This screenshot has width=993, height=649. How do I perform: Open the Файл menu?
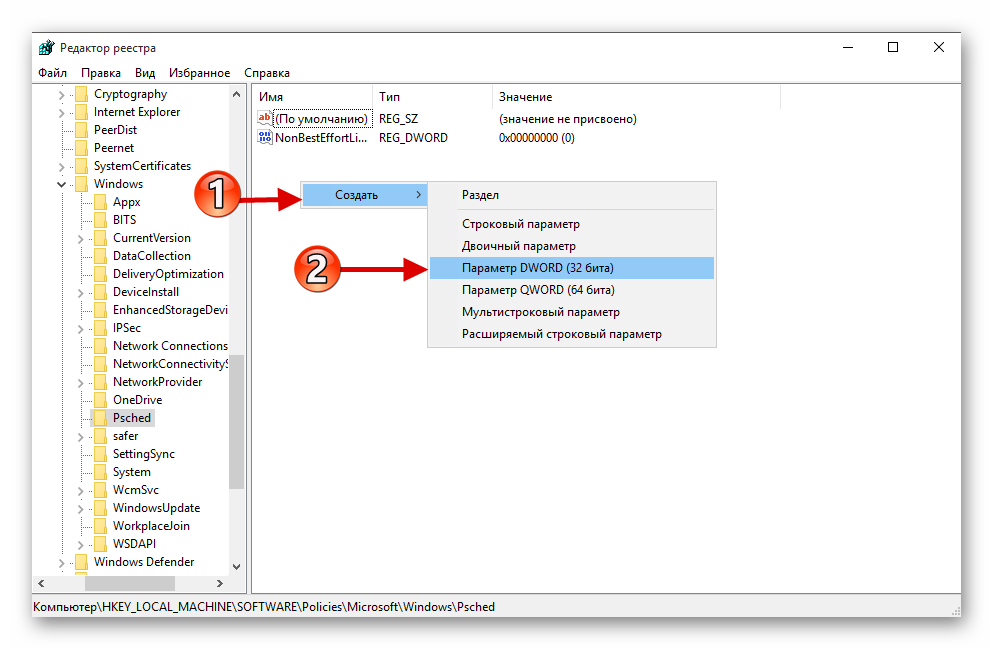(x=52, y=73)
